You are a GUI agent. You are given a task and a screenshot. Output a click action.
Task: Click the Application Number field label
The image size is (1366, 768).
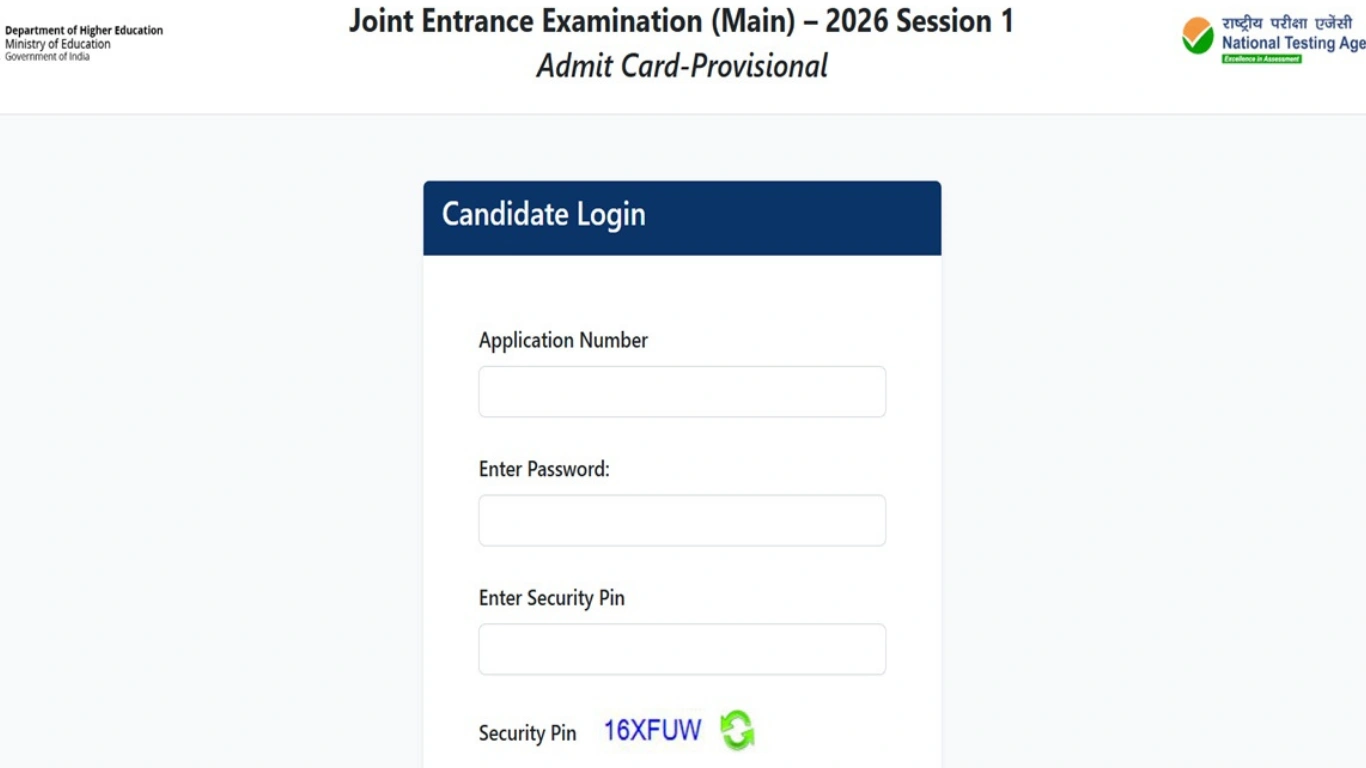[563, 340]
